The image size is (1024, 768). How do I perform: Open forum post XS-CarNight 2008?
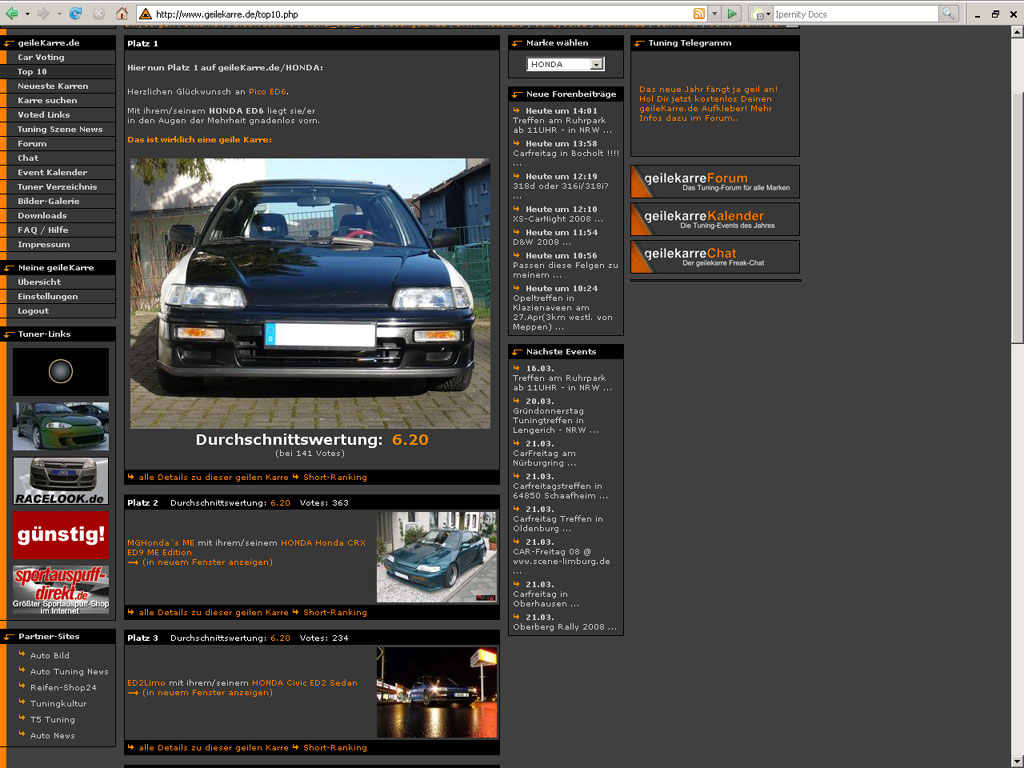(x=558, y=219)
